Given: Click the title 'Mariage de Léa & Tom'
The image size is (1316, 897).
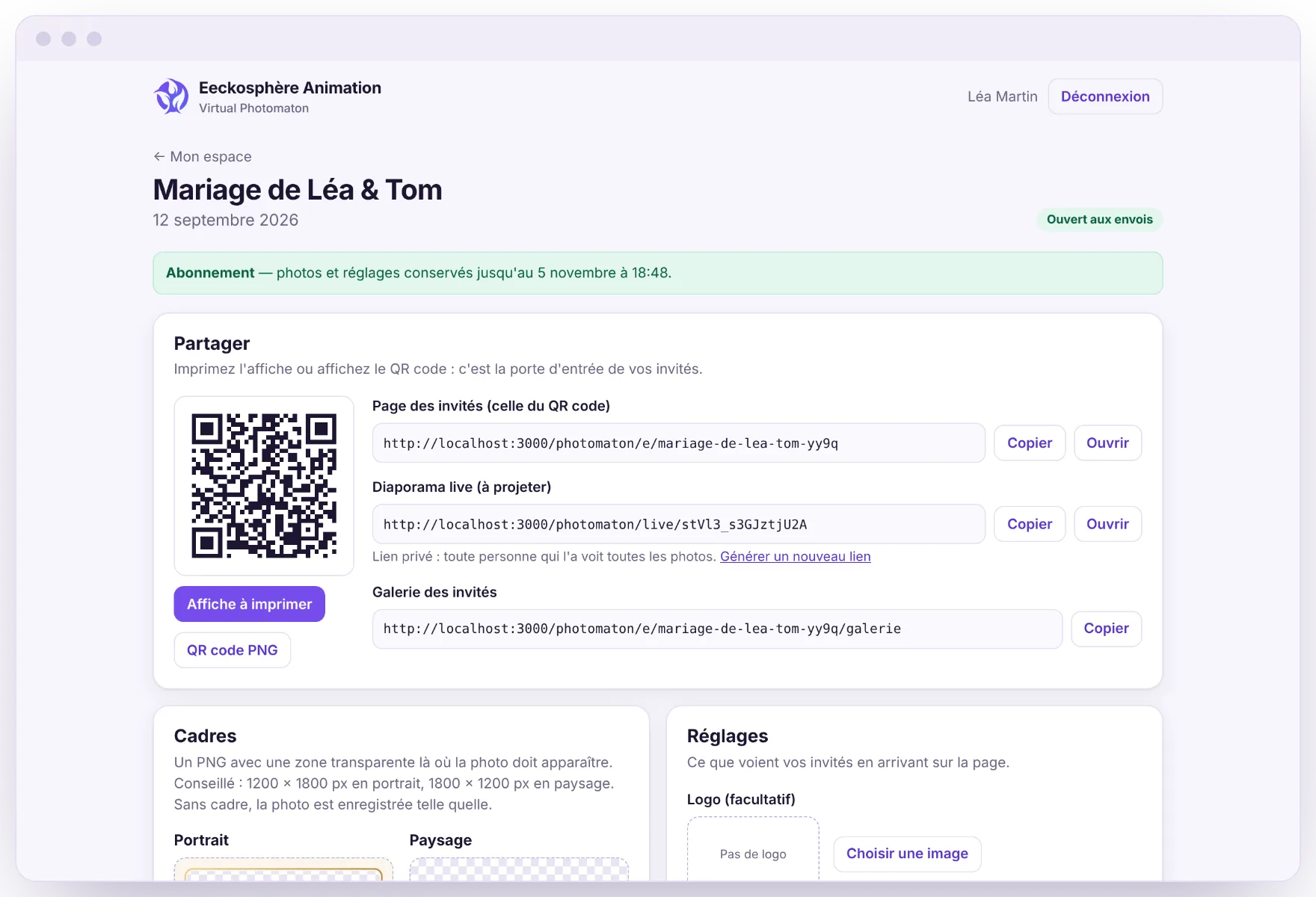Looking at the screenshot, I should (298, 190).
